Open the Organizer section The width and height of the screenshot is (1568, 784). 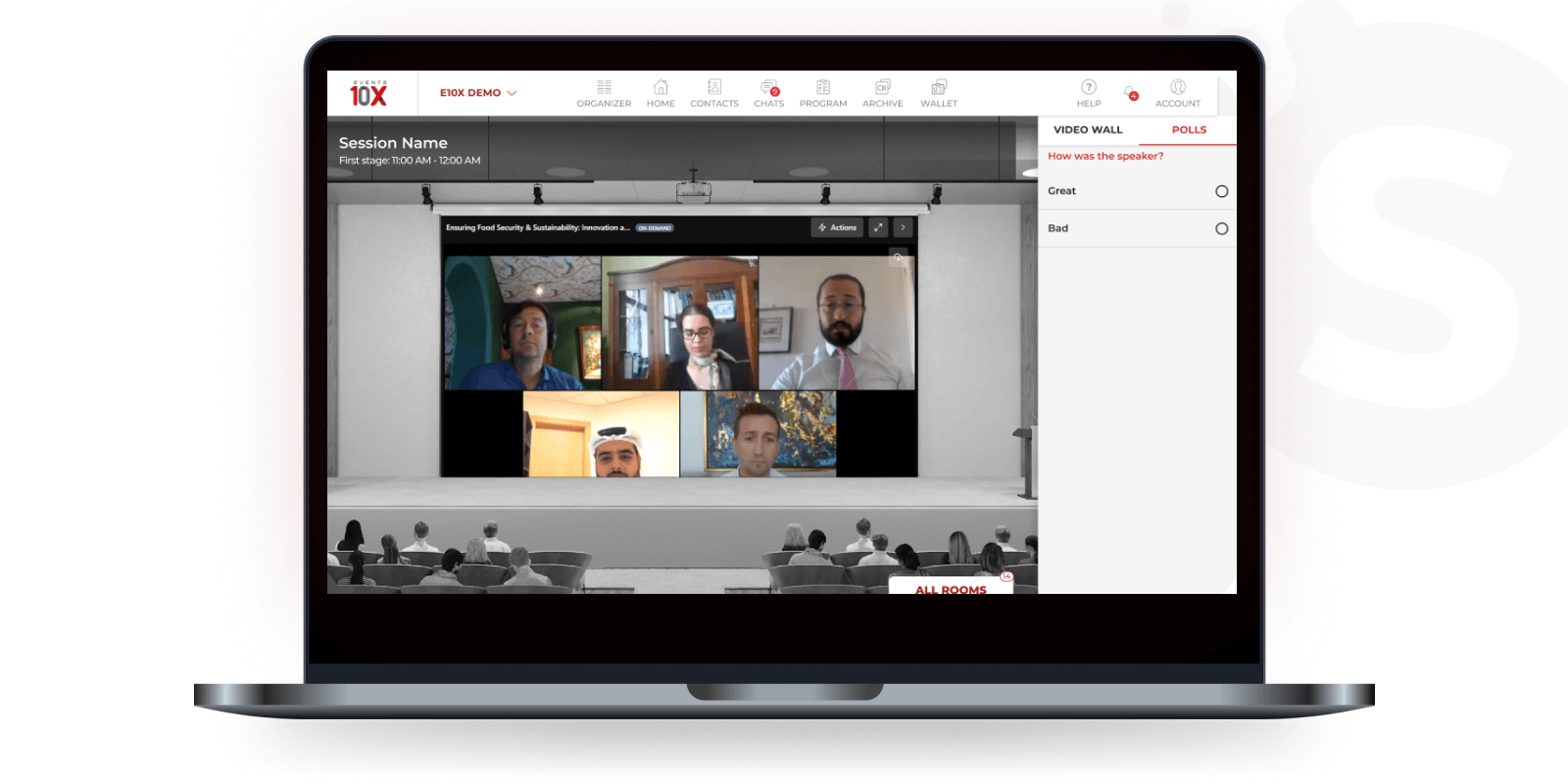[604, 93]
